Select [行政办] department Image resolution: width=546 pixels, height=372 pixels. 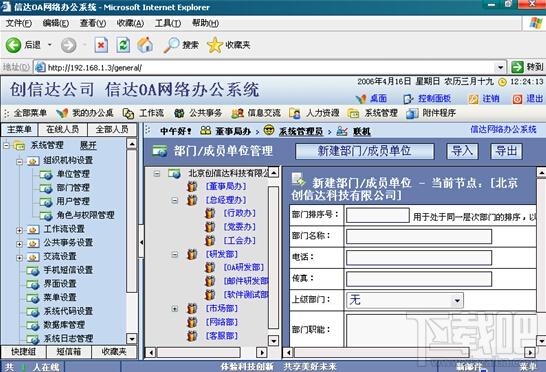point(240,213)
